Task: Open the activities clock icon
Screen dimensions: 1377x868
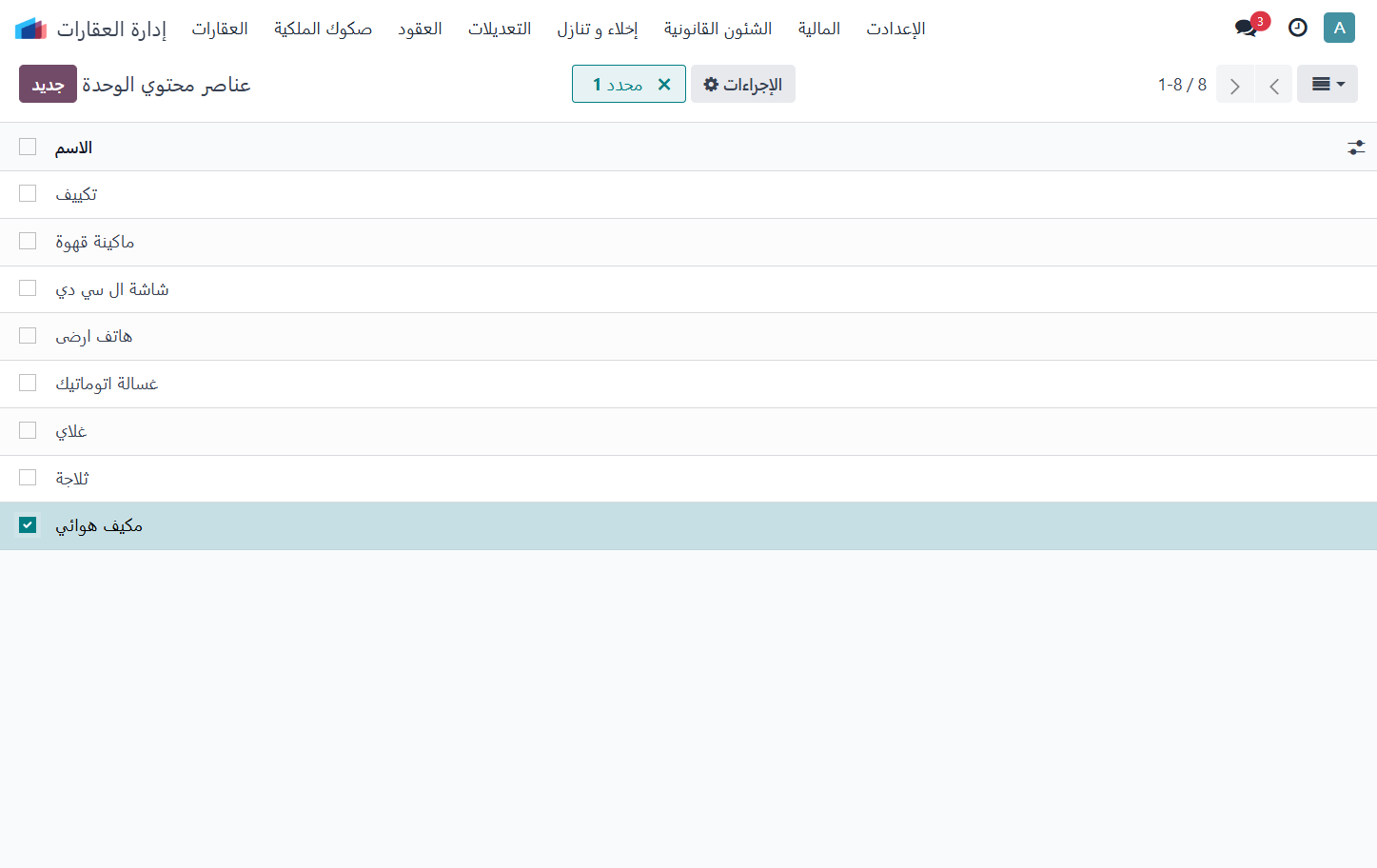Action: click(1297, 28)
